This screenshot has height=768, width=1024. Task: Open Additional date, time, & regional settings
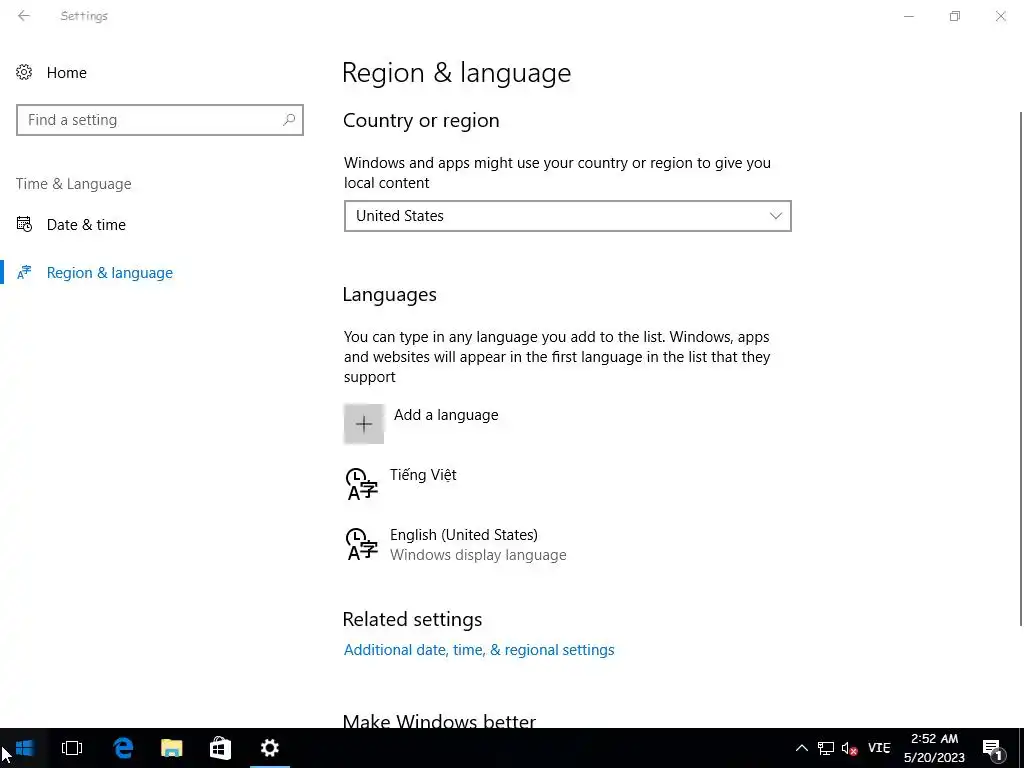pyautogui.click(x=479, y=650)
